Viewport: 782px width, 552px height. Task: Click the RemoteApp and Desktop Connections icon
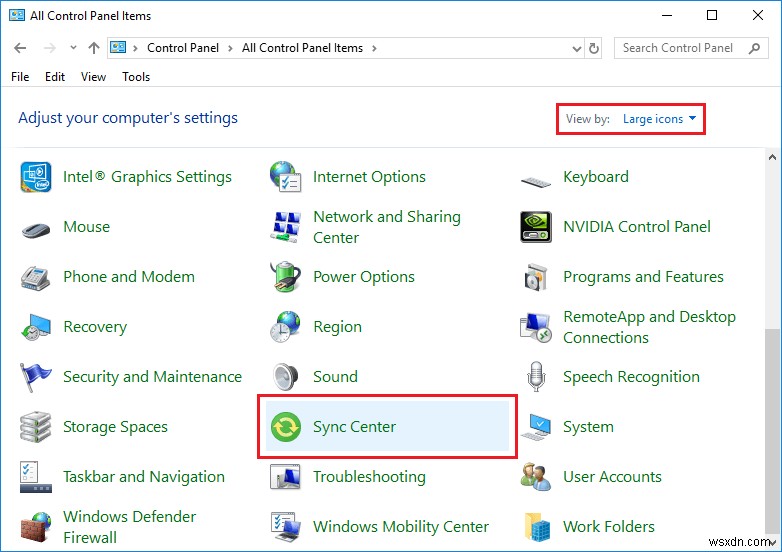pyautogui.click(x=536, y=327)
